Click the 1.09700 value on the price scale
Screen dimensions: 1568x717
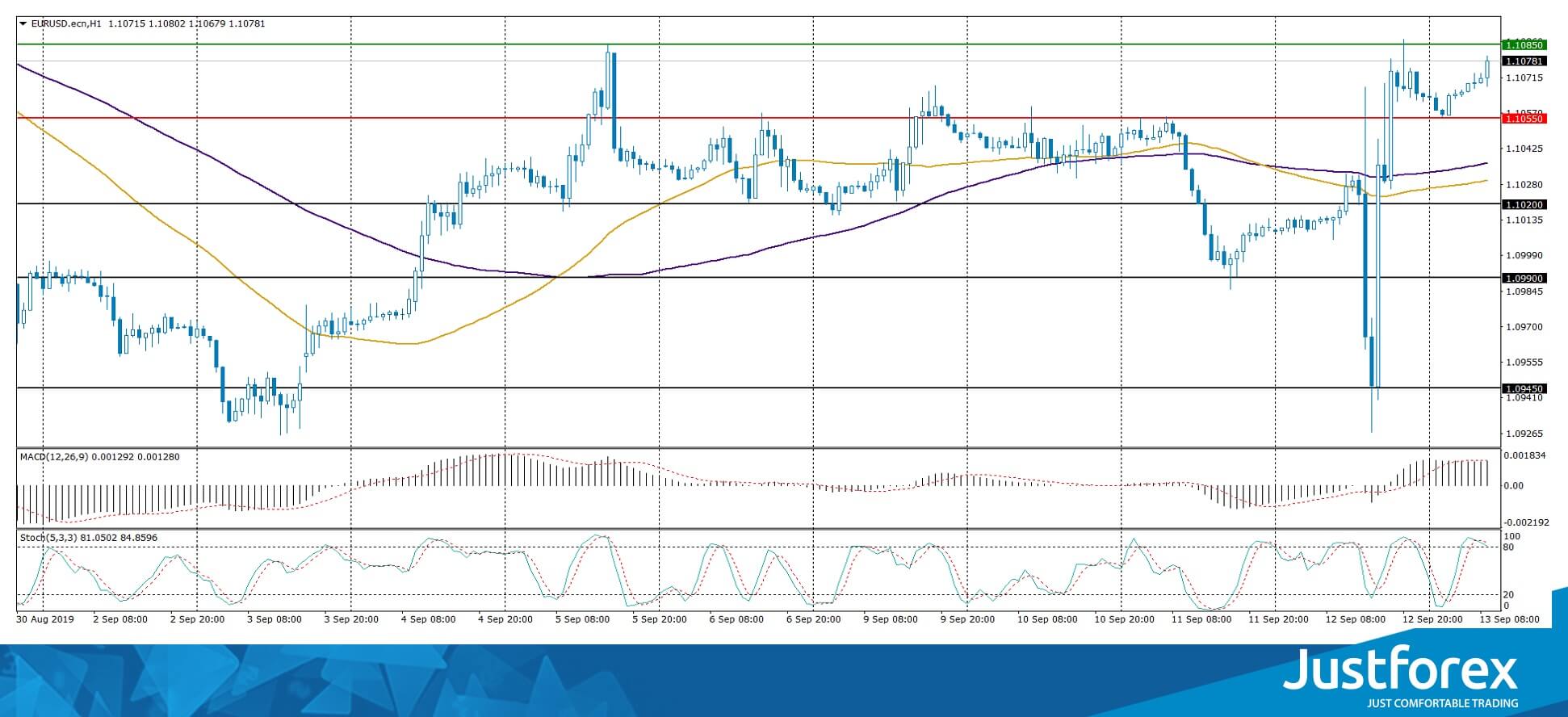tap(1524, 327)
